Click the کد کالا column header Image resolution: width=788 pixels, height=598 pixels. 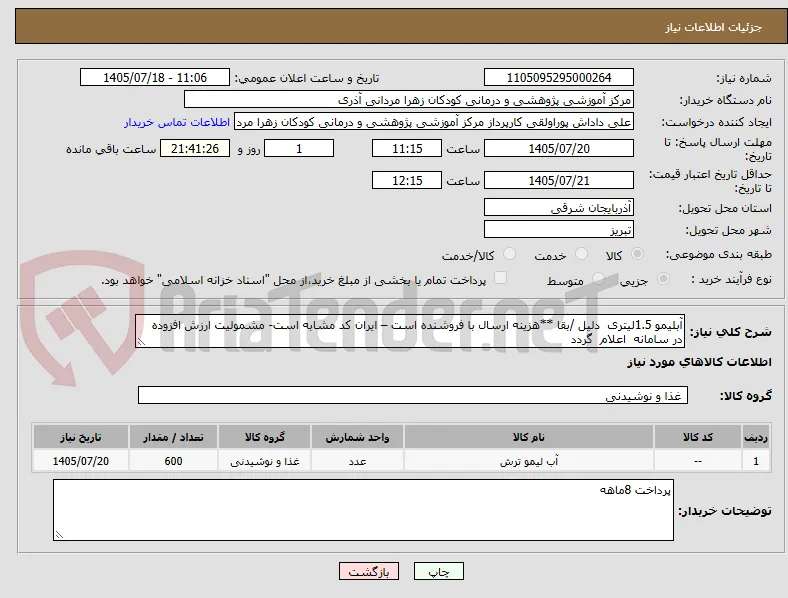(698, 437)
